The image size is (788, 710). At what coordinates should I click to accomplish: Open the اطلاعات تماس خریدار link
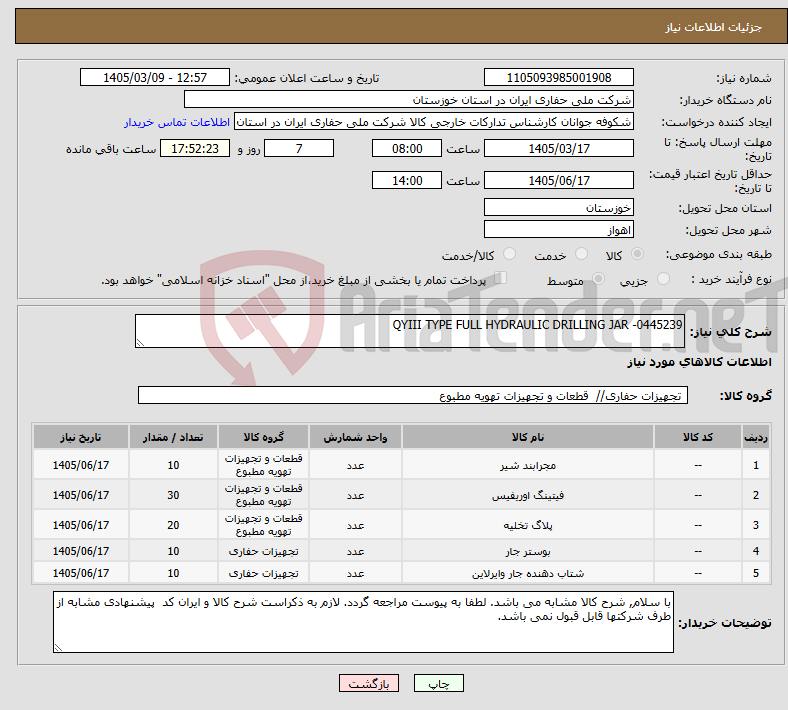click(x=177, y=122)
